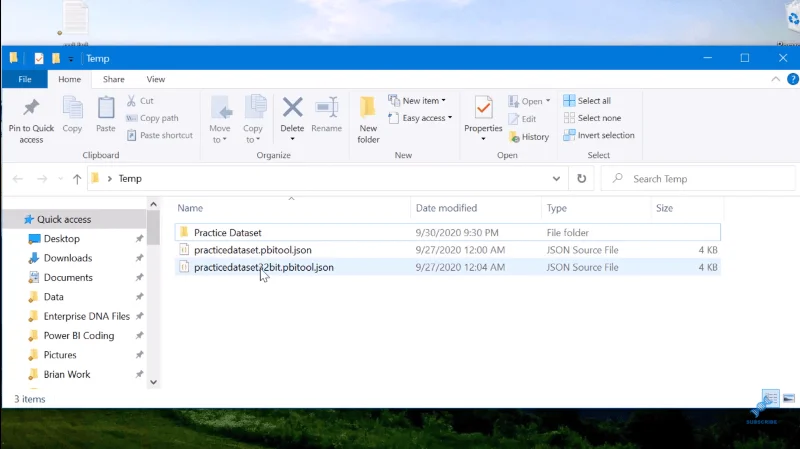Click Pin to Quick access icon

click(x=31, y=107)
